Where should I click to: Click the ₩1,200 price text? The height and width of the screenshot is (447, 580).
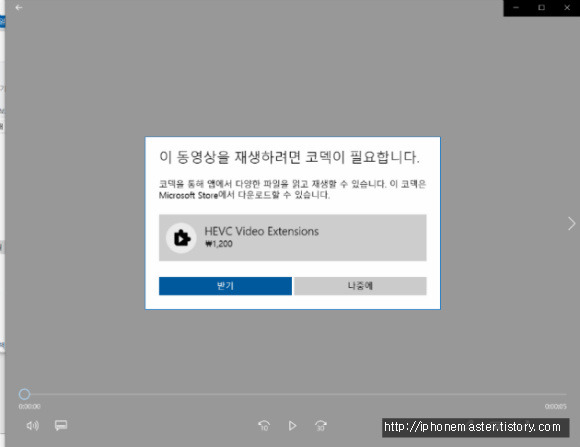pos(219,244)
